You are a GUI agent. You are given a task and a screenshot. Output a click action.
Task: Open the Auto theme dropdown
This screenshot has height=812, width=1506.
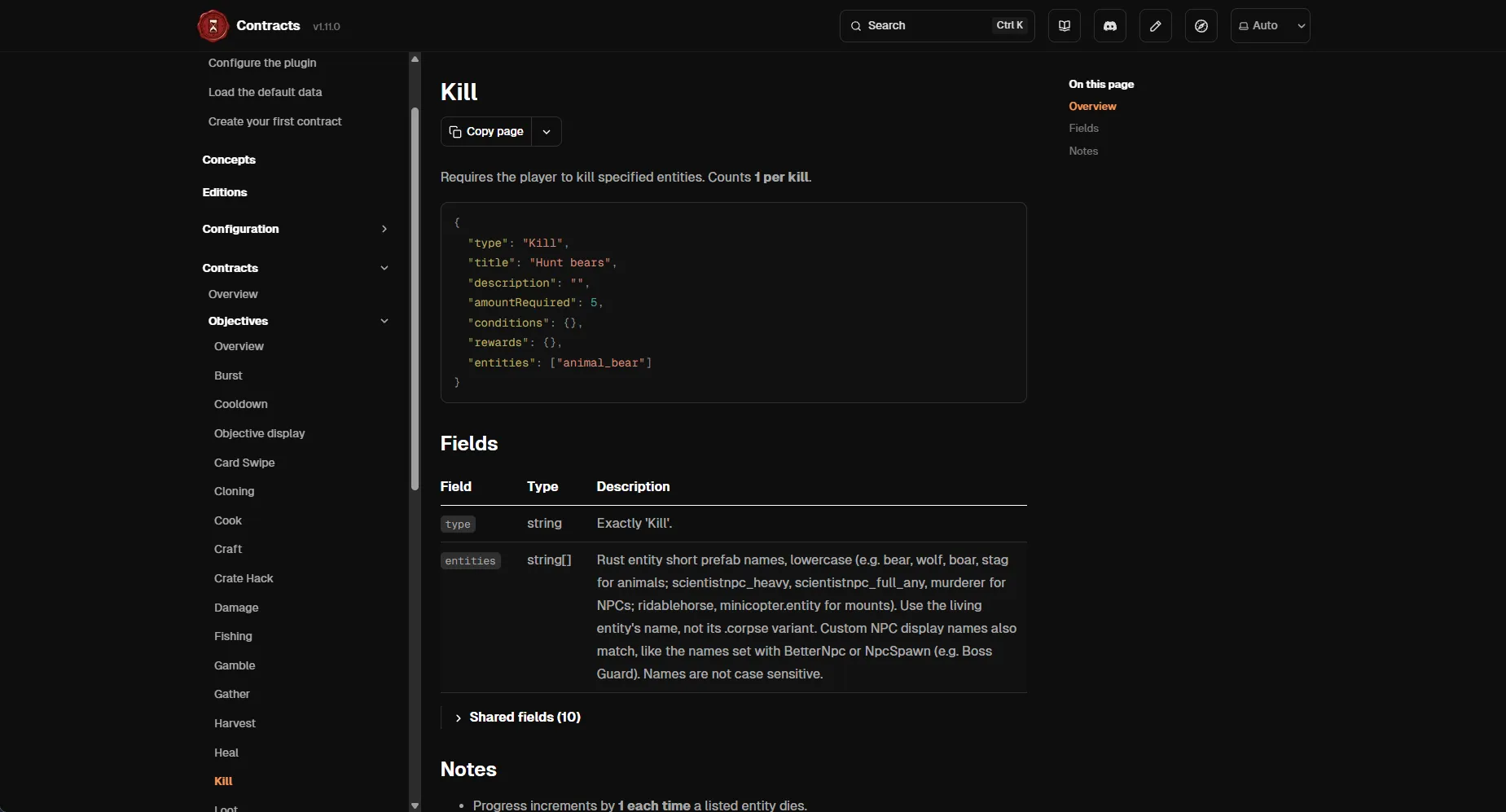[1270, 26]
